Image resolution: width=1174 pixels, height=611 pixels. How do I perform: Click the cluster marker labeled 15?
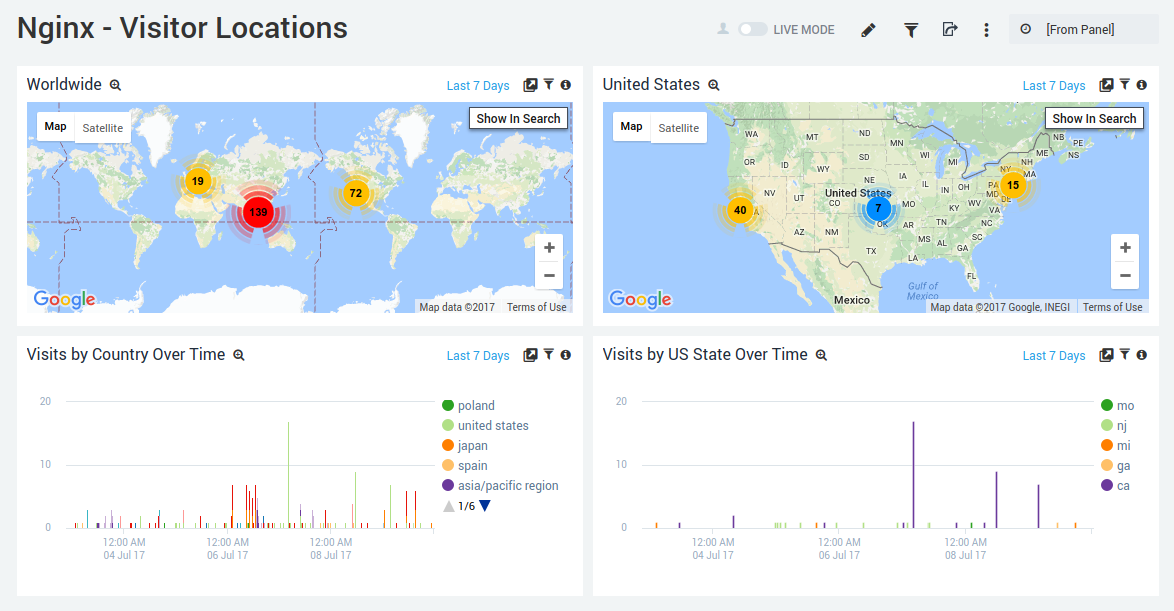pos(1013,185)
